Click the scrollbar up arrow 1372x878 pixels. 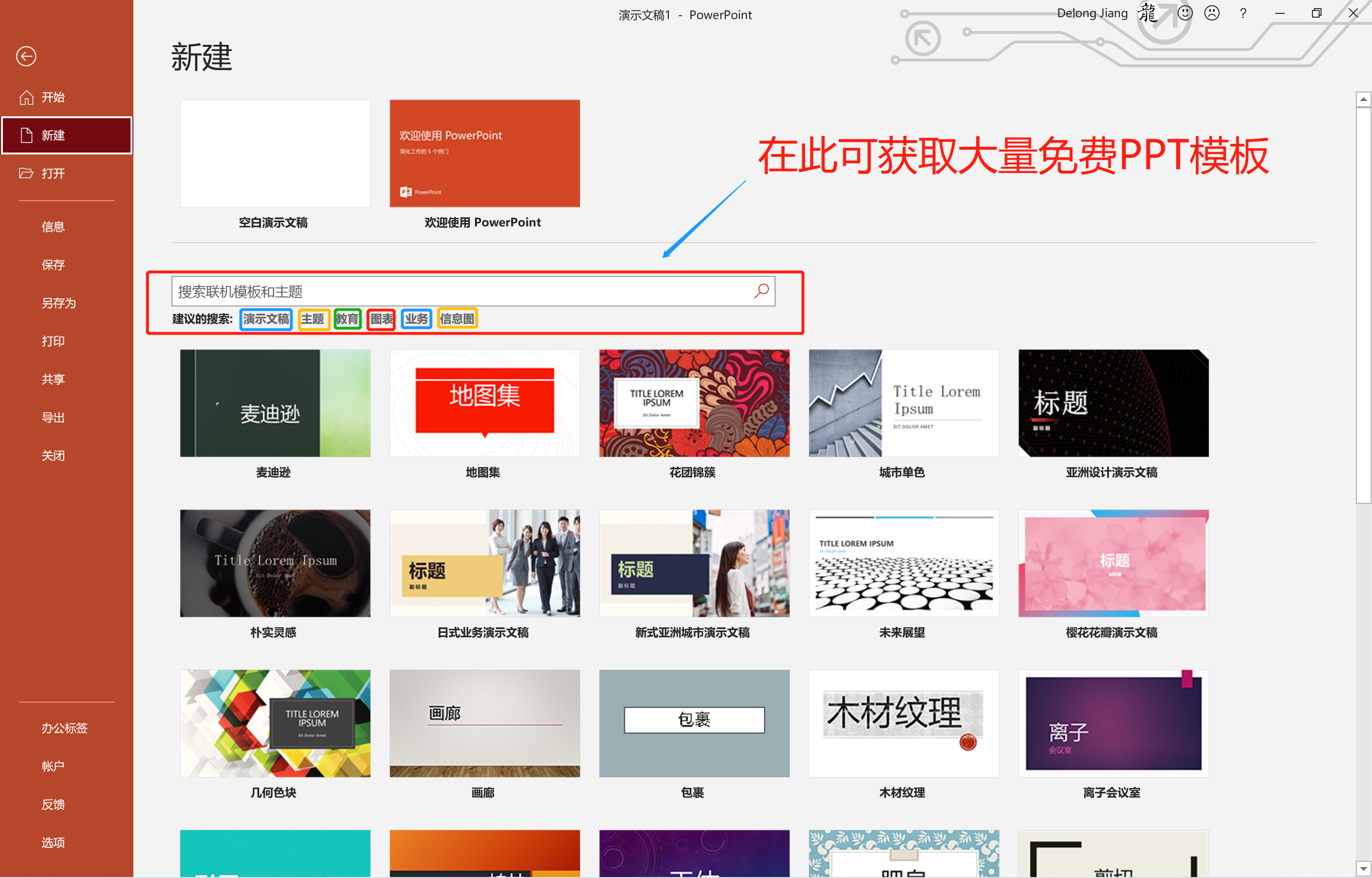point(1363,99)
